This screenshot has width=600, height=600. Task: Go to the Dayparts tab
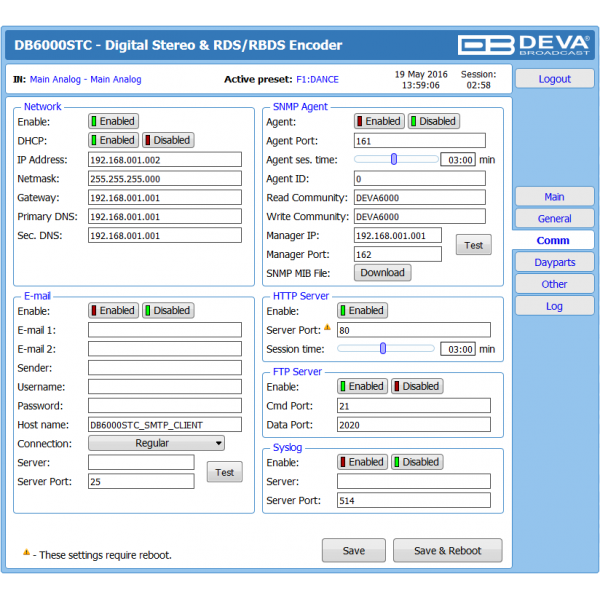click(554, 262)
